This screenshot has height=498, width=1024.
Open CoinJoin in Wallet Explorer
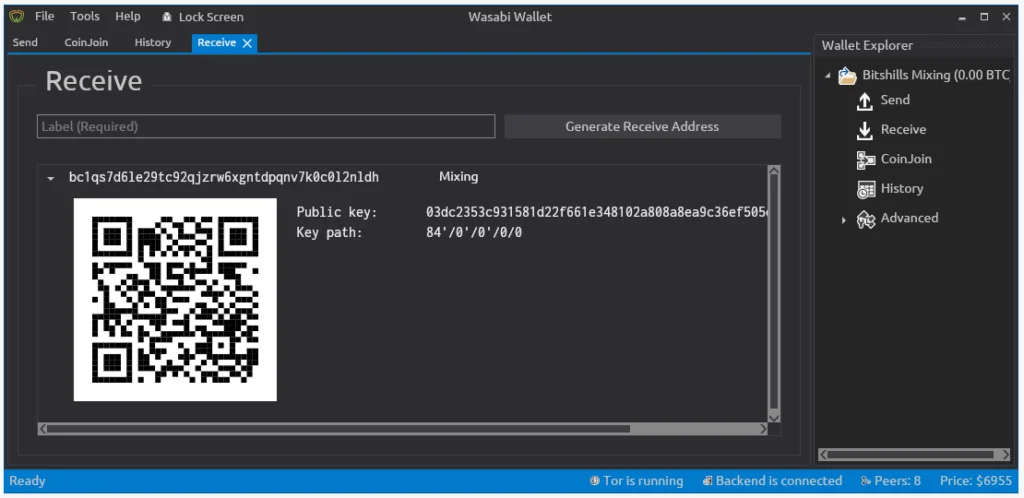tap(906, 159)
